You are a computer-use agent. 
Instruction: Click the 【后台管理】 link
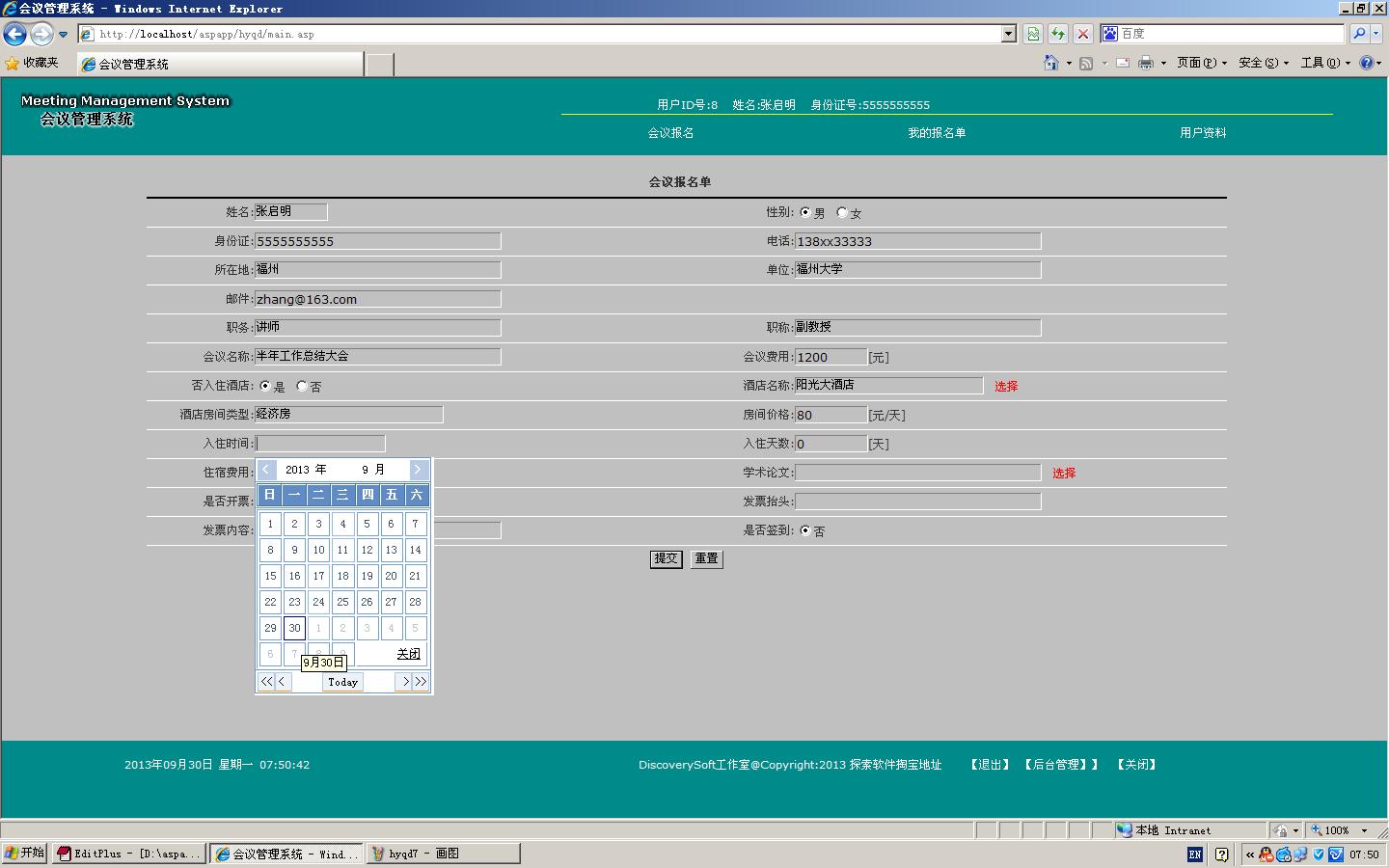[1061, 765]
